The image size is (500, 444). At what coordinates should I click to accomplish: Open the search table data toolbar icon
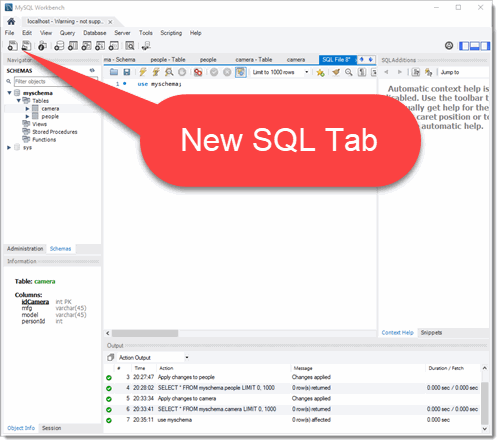tap(130, 46)
